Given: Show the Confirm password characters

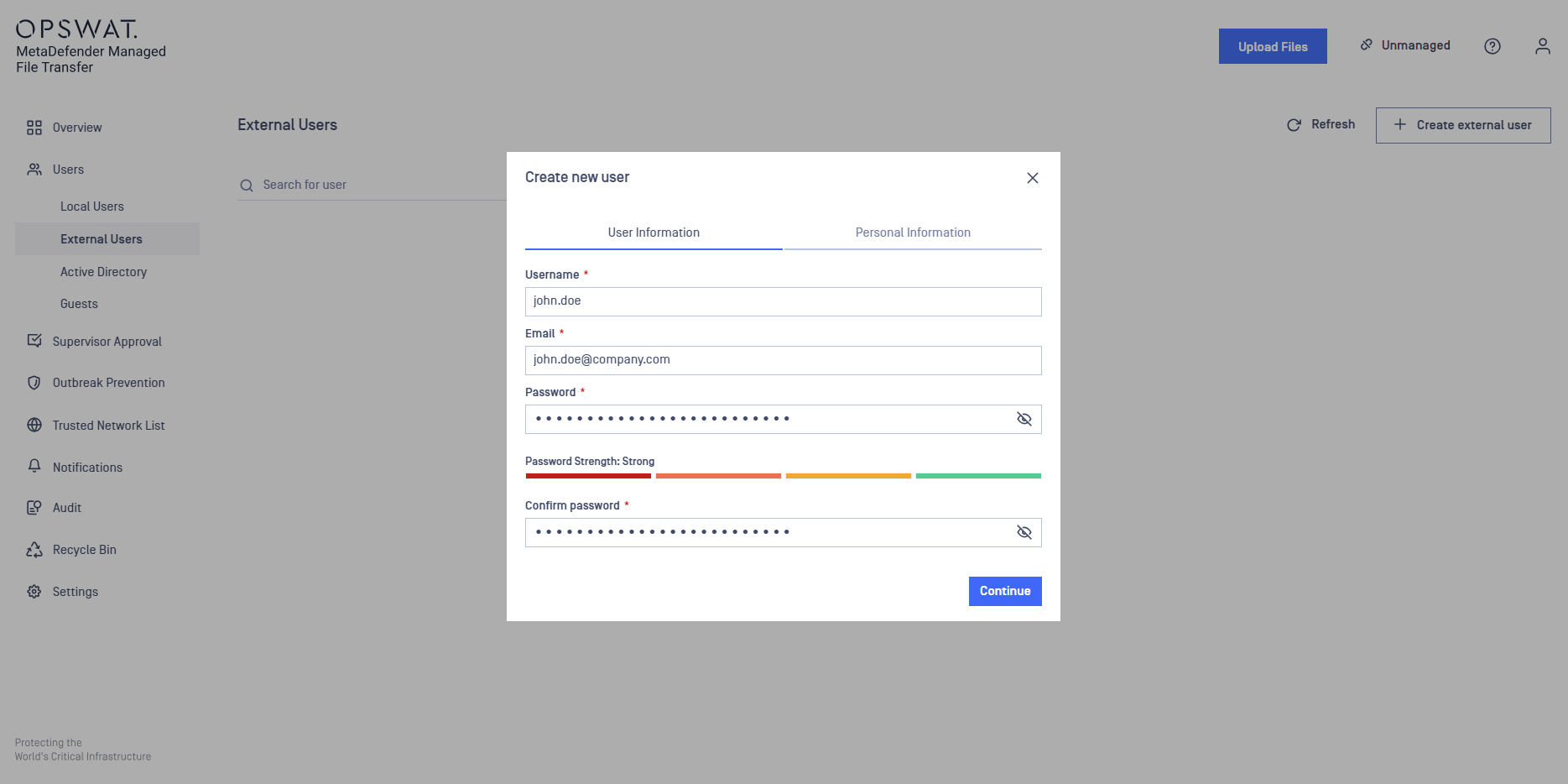Looking at the screenshot, I should point(1024,532).
